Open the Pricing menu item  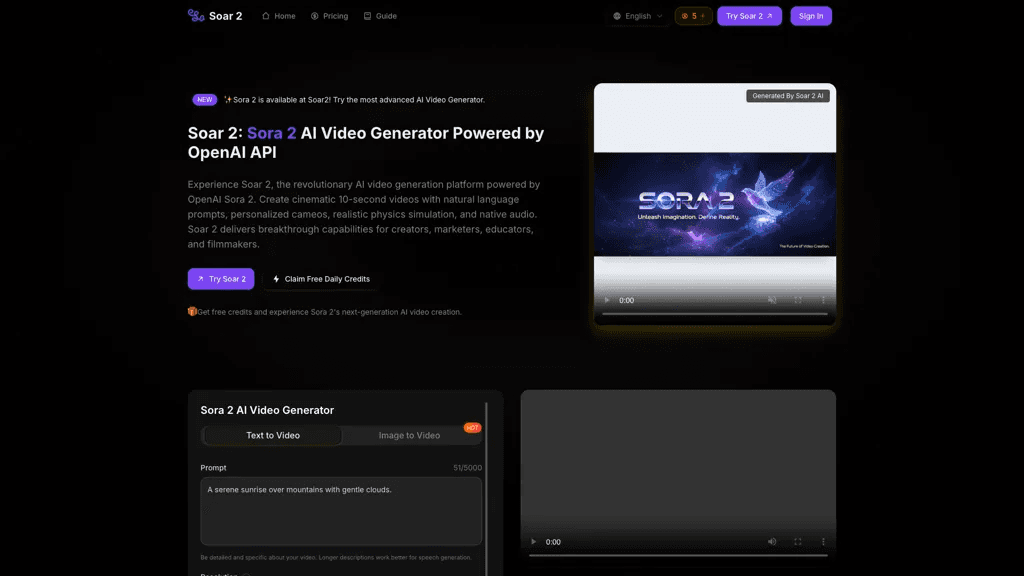[329, 16]
